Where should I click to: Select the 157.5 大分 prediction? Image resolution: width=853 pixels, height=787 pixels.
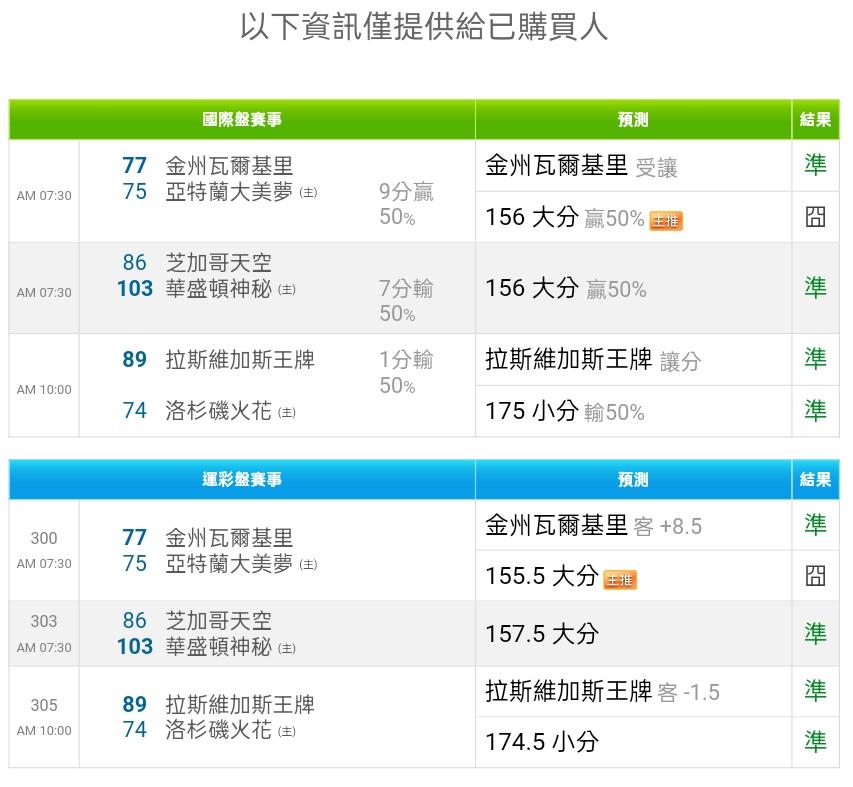click(x=542, y=634)
